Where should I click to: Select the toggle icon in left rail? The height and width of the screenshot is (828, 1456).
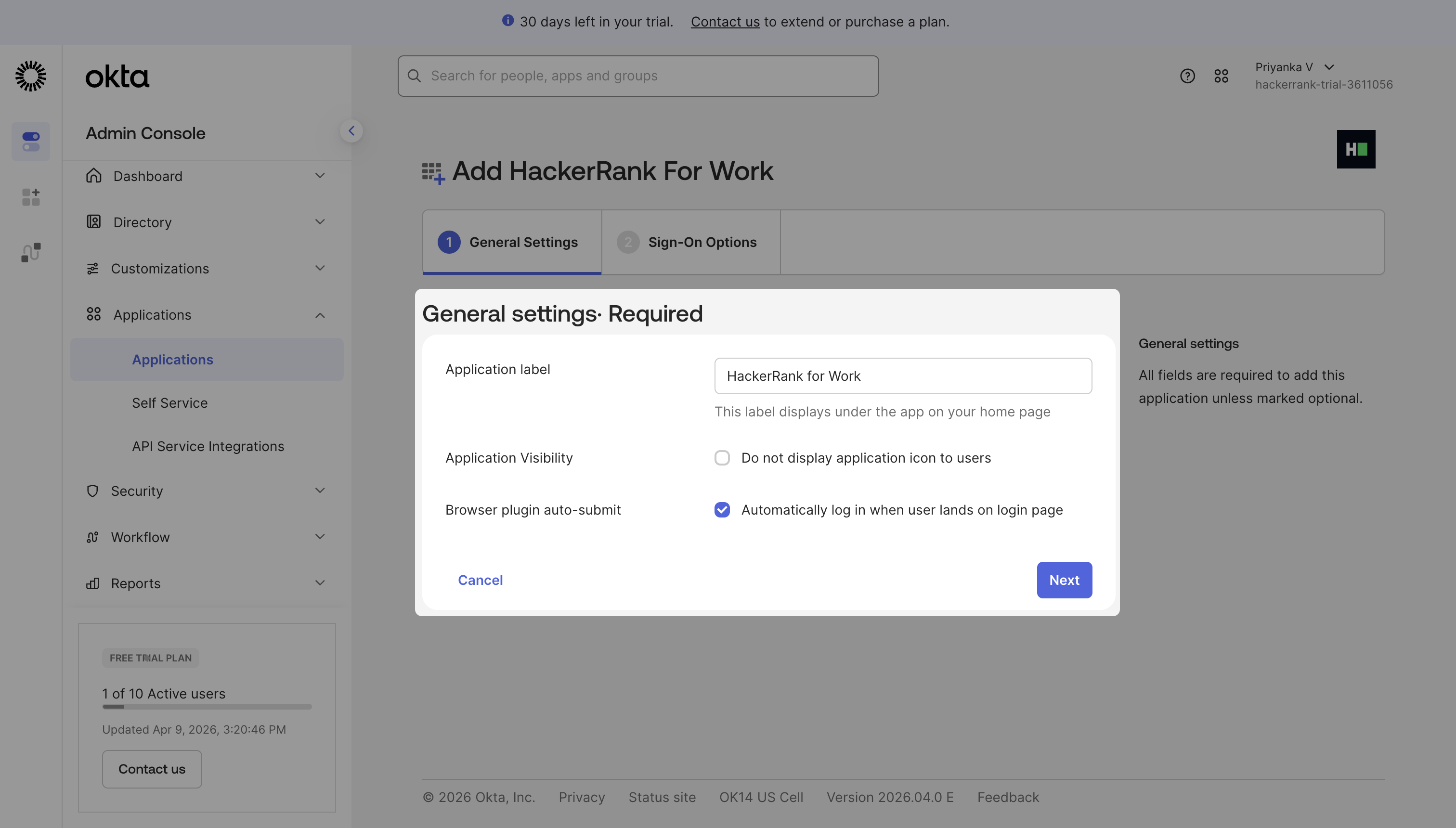click(31, 141)
